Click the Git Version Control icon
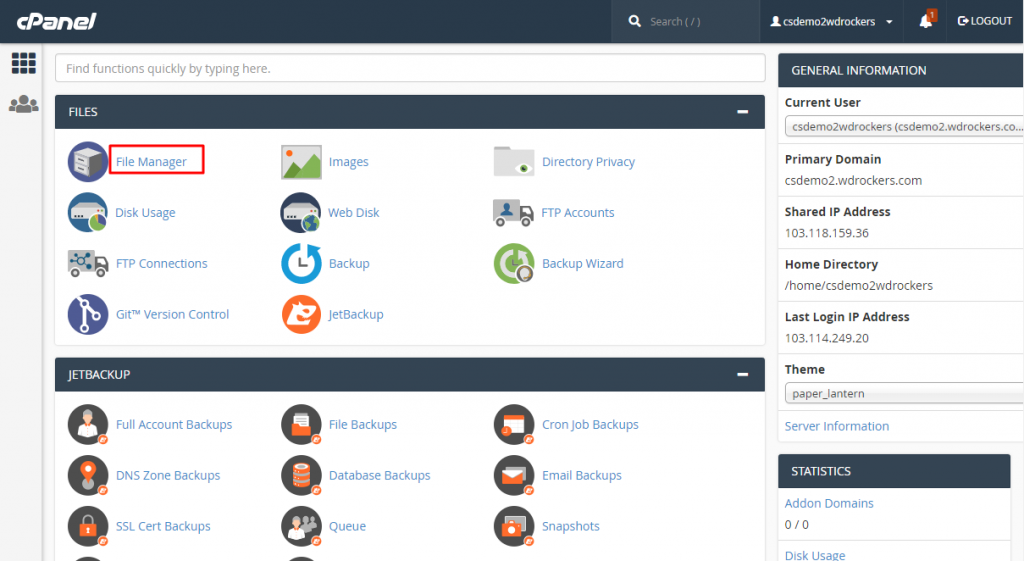The image size is (1024, 561). pyautogui.click(x=88, y=314)
